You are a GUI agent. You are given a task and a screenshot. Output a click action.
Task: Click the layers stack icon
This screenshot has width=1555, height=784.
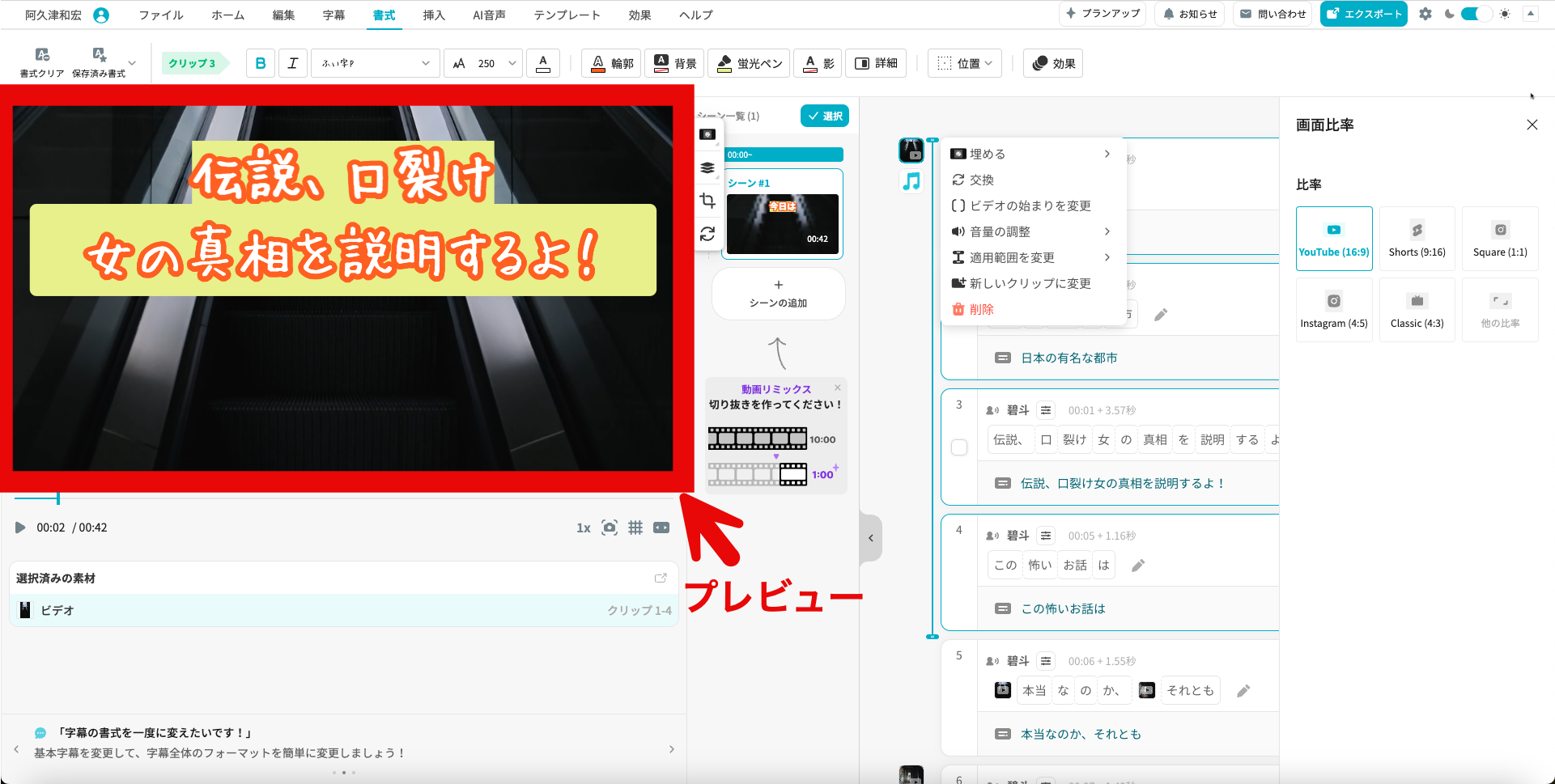(707, 167)
